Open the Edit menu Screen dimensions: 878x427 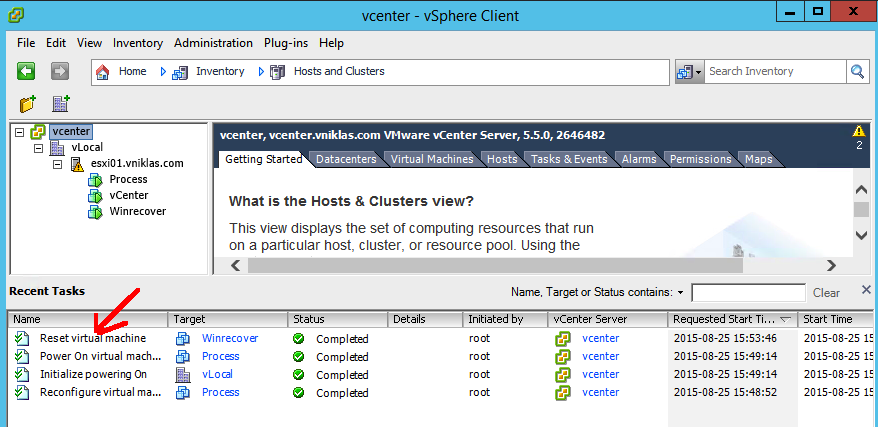56,43
